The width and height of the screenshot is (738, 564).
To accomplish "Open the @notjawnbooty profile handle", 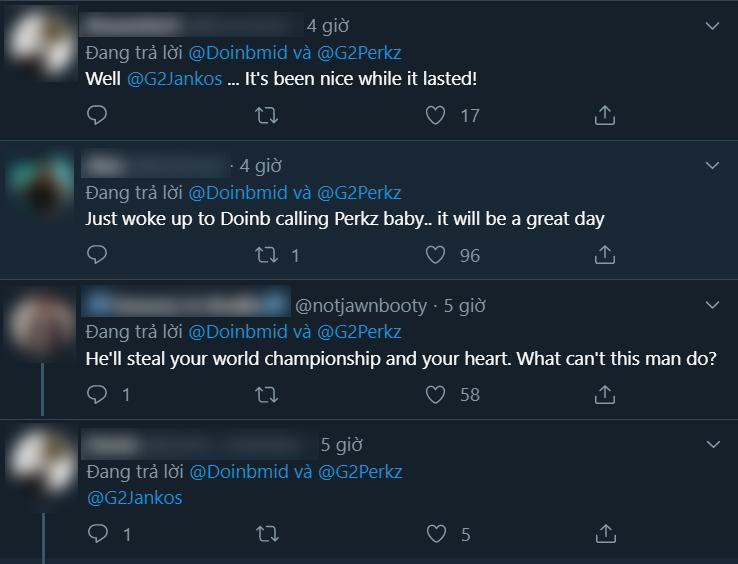I will [361, 306].
